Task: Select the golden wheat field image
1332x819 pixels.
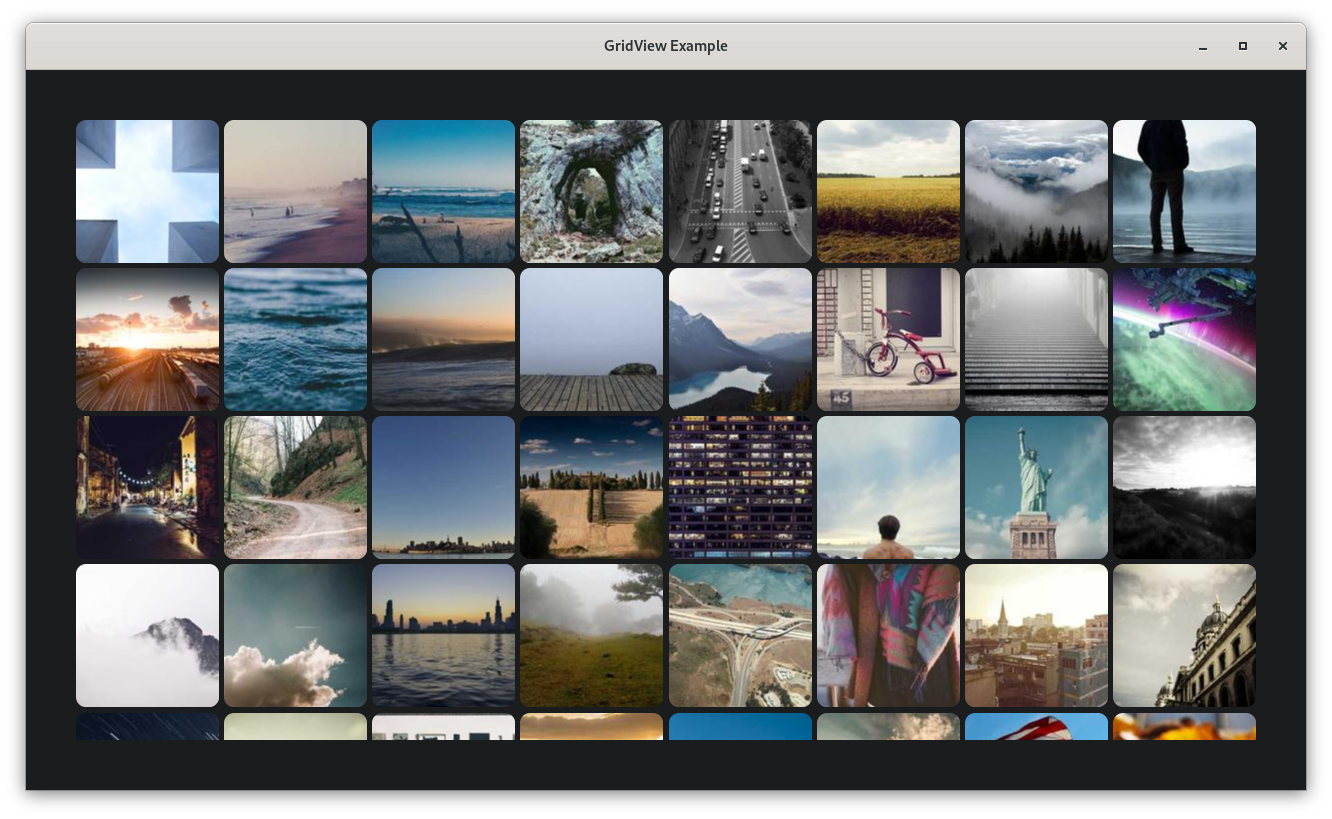Action: [888, 191]
